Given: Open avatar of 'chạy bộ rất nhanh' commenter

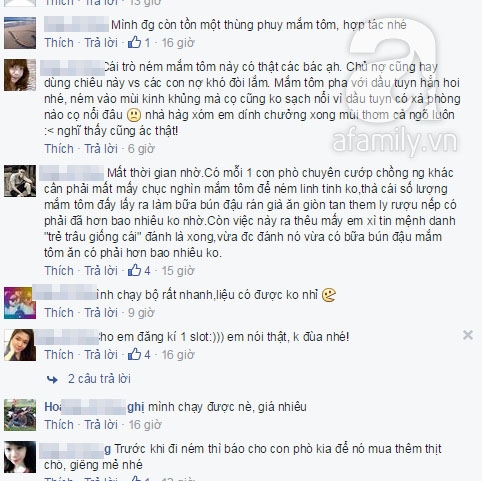Looking at the screenshot, I should point(20,303).
